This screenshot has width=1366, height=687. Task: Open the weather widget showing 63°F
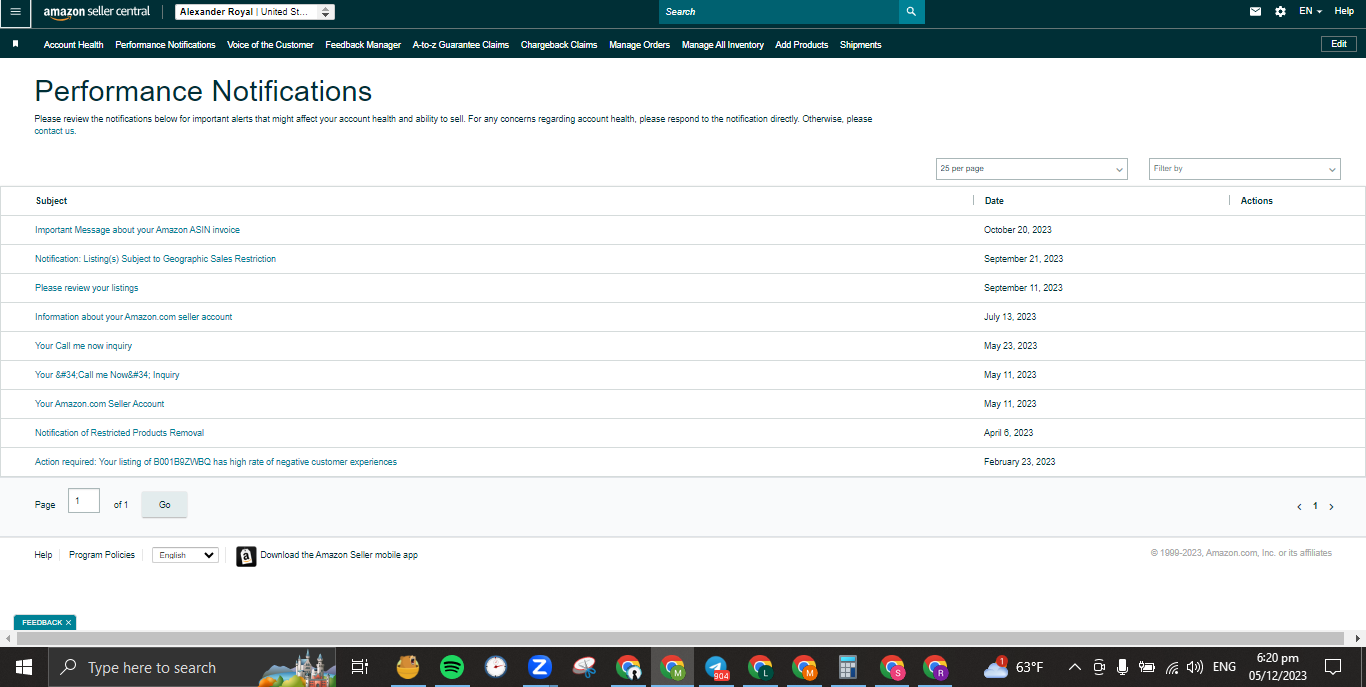point(1013,667)
